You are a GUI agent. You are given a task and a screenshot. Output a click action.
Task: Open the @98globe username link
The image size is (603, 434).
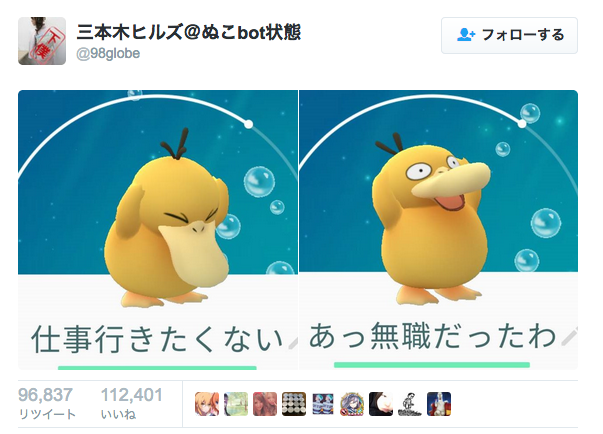pos(108,53)
